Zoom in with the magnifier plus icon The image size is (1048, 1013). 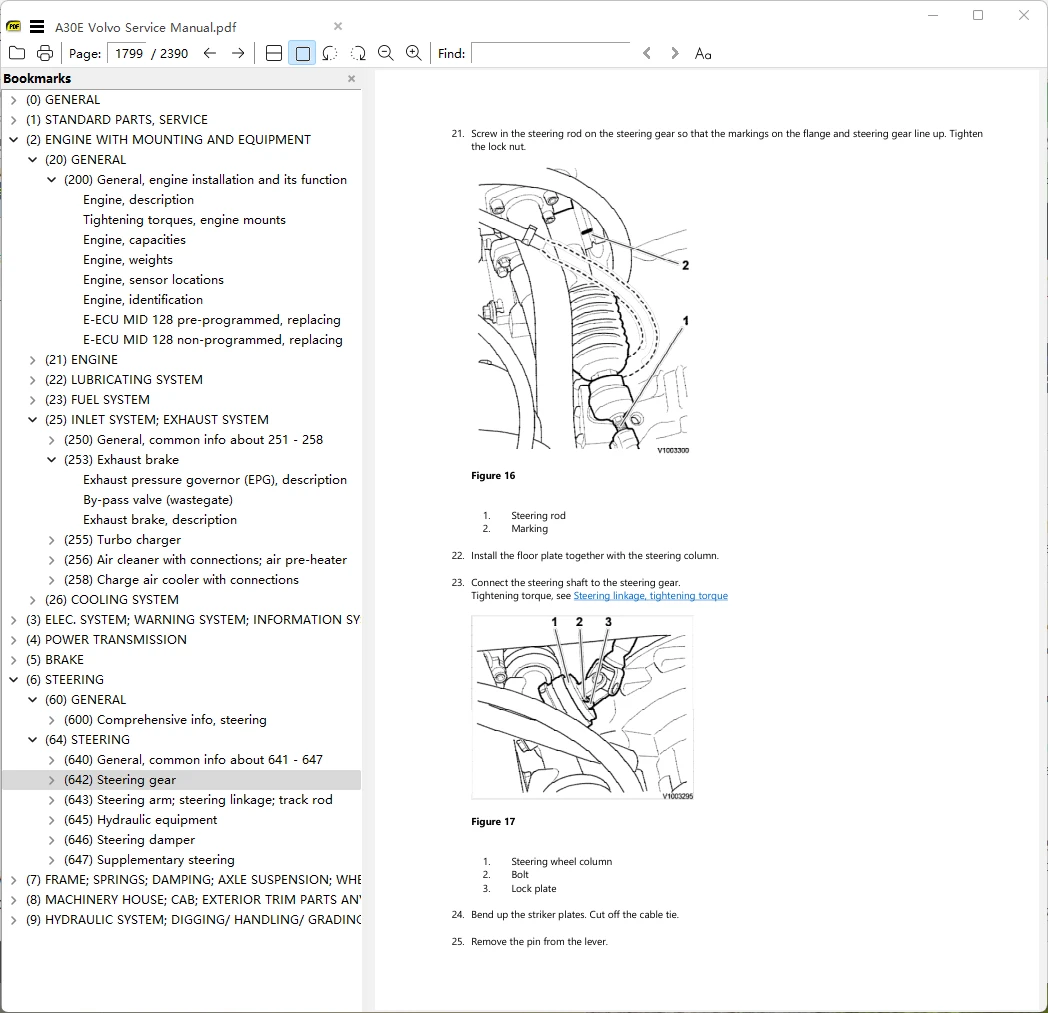414,53
